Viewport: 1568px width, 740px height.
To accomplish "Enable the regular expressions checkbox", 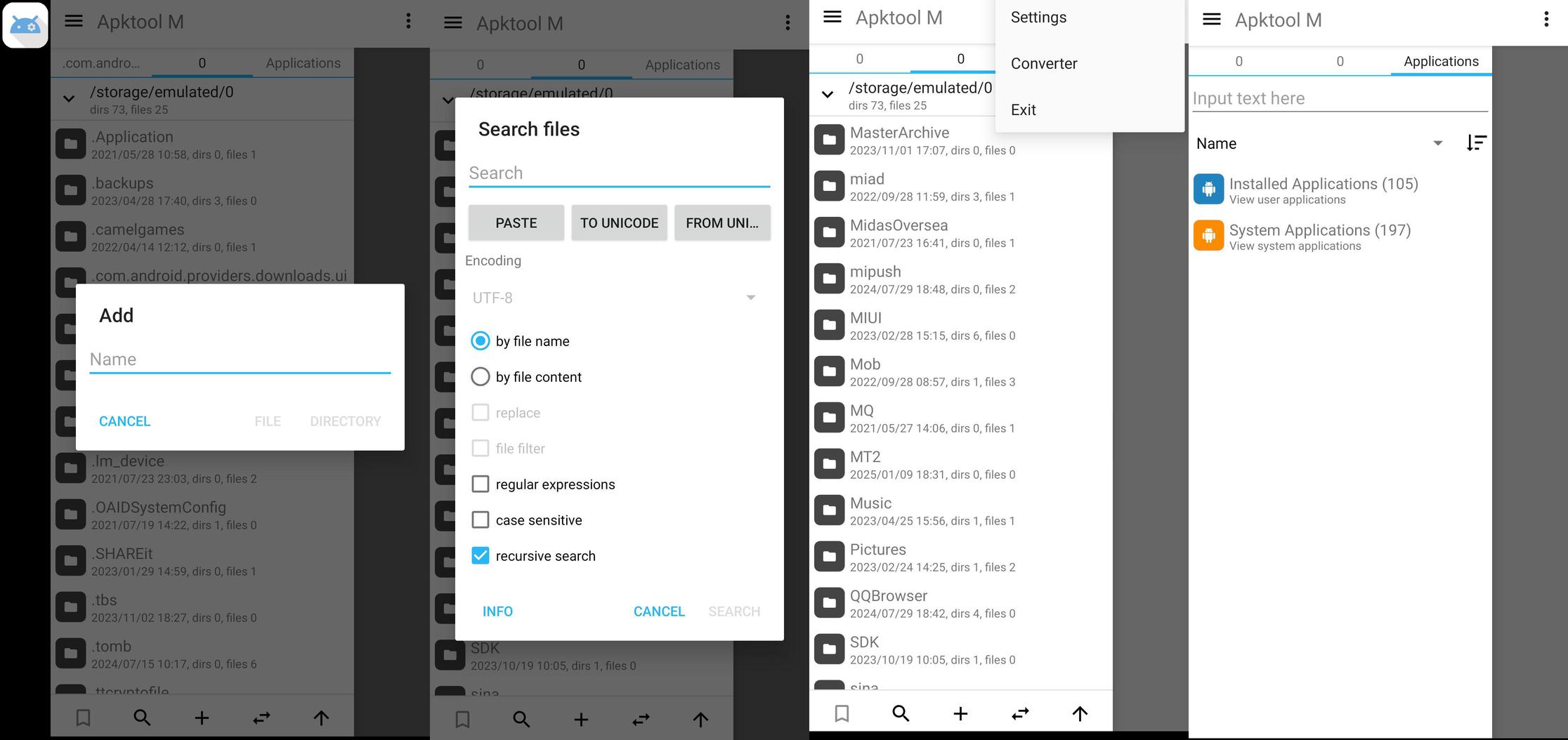I will click(x=481, y=484).
